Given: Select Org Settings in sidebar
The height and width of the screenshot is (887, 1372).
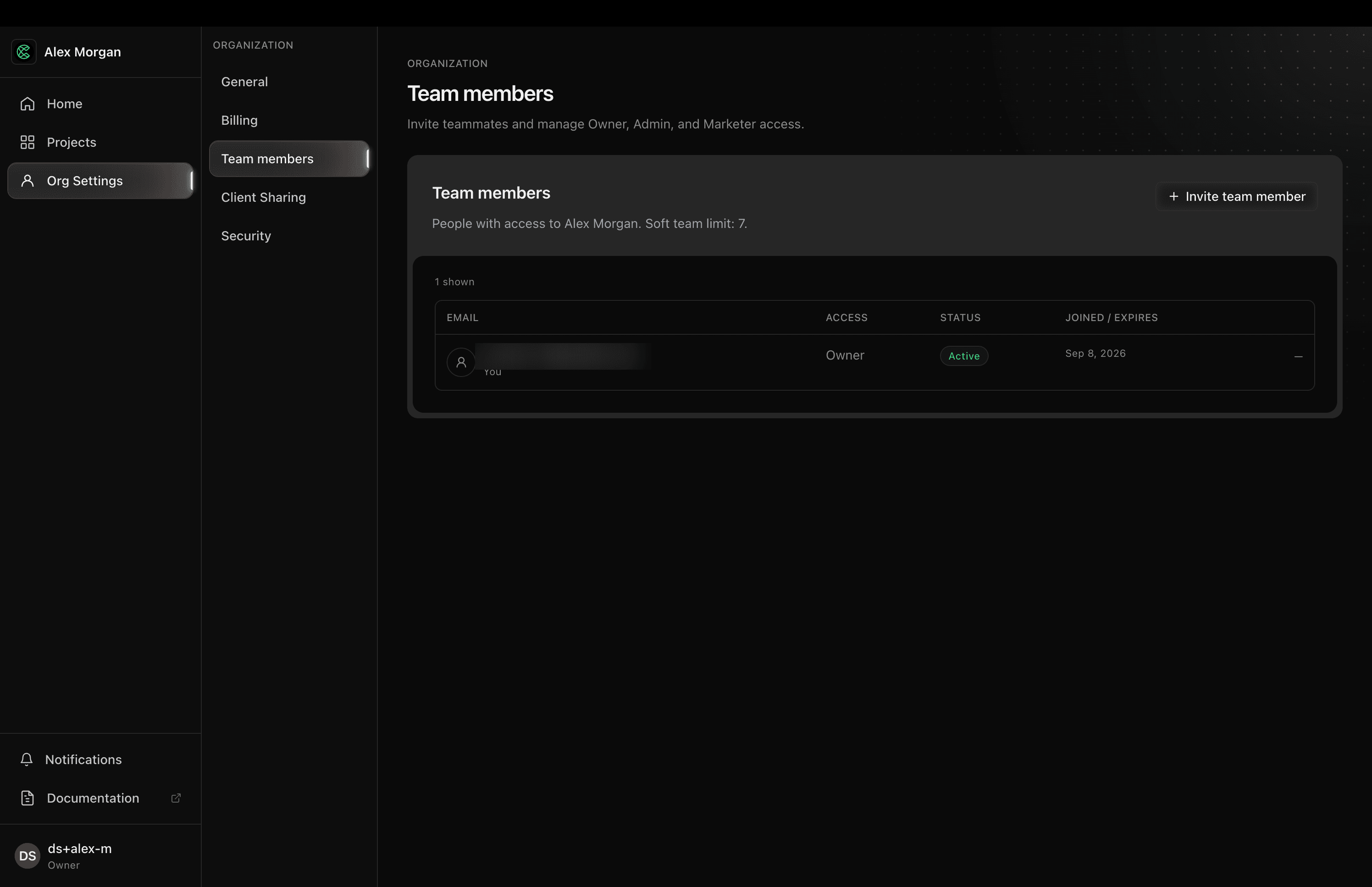Looking at the screenshot, I should 100,181.
